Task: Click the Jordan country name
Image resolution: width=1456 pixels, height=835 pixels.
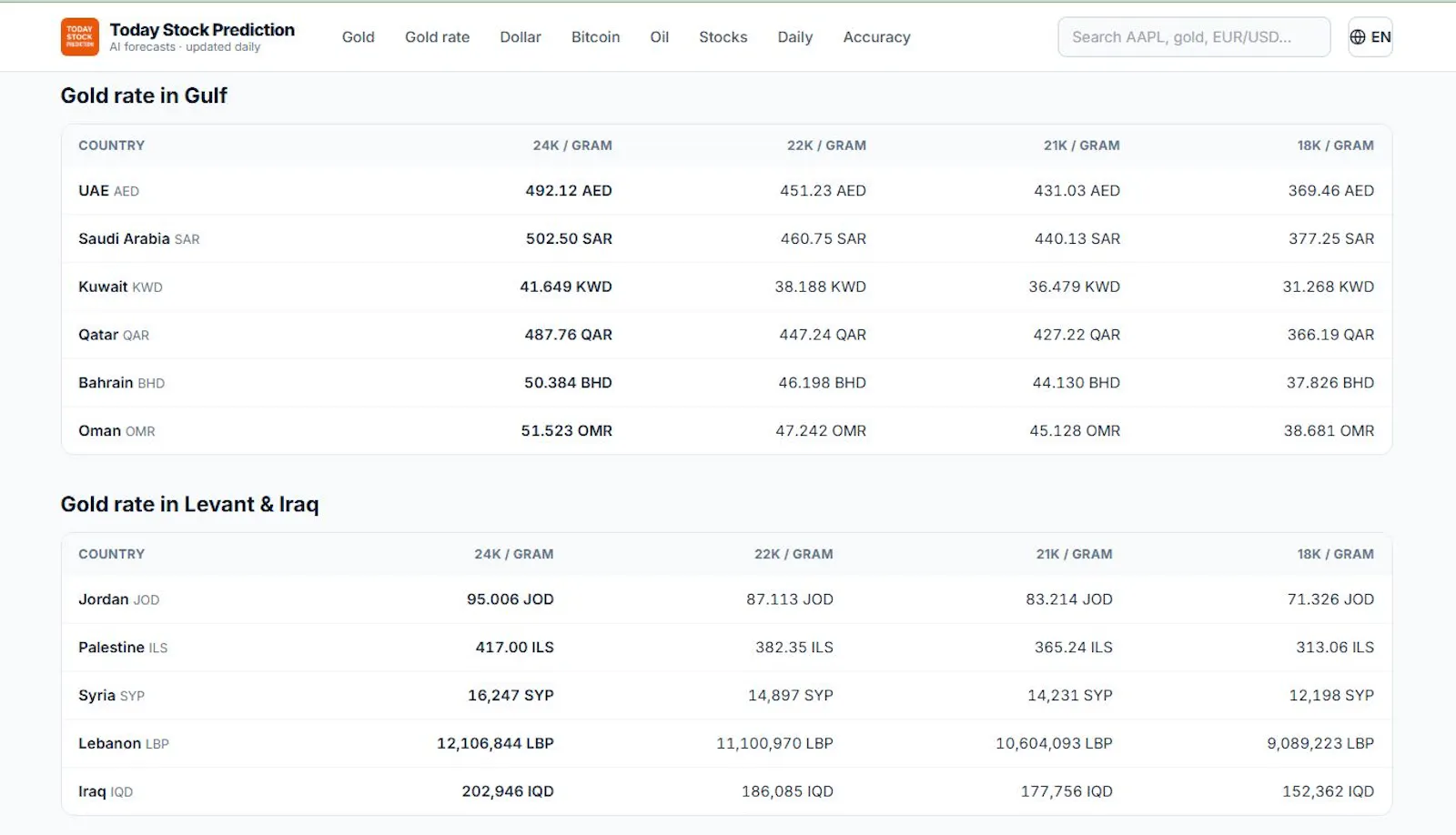Action: pyautogui.click(x=104, y=599)
